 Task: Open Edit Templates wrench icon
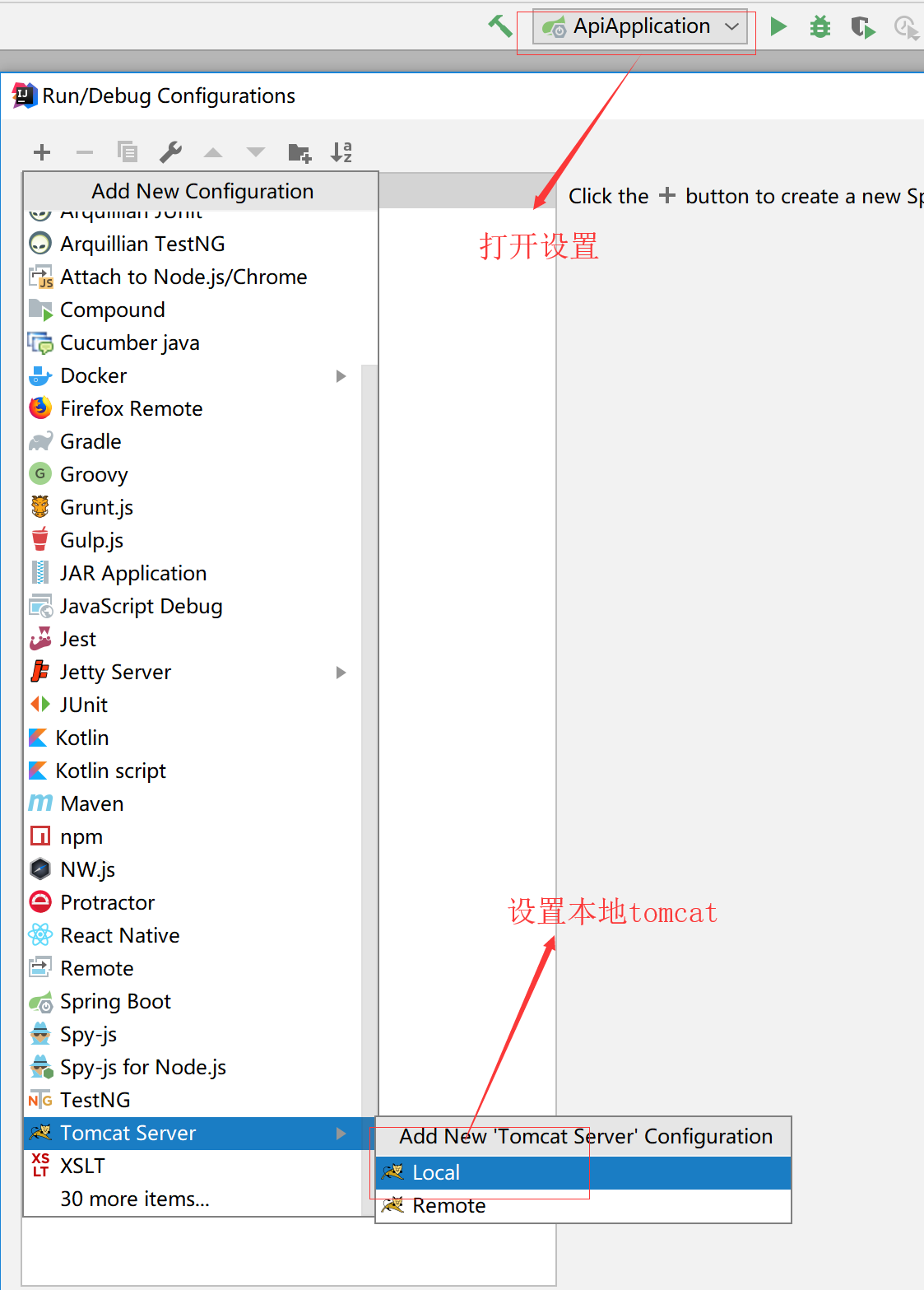(x=170, y=152)
